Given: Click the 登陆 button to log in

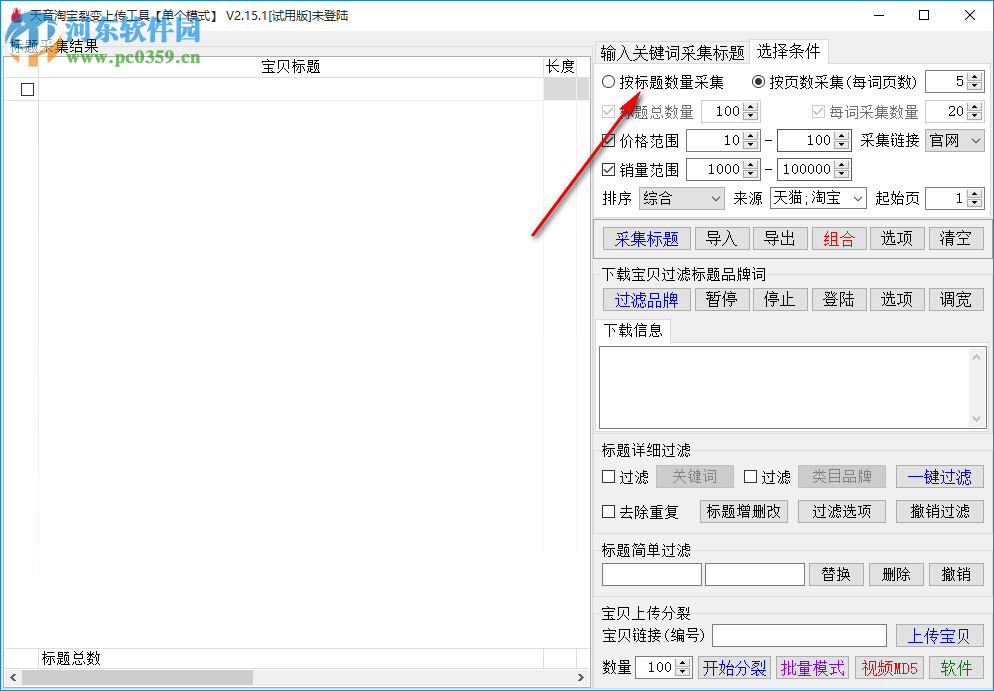Looking at the screenshot, I should pyautogui.click(x=837, y=298).
